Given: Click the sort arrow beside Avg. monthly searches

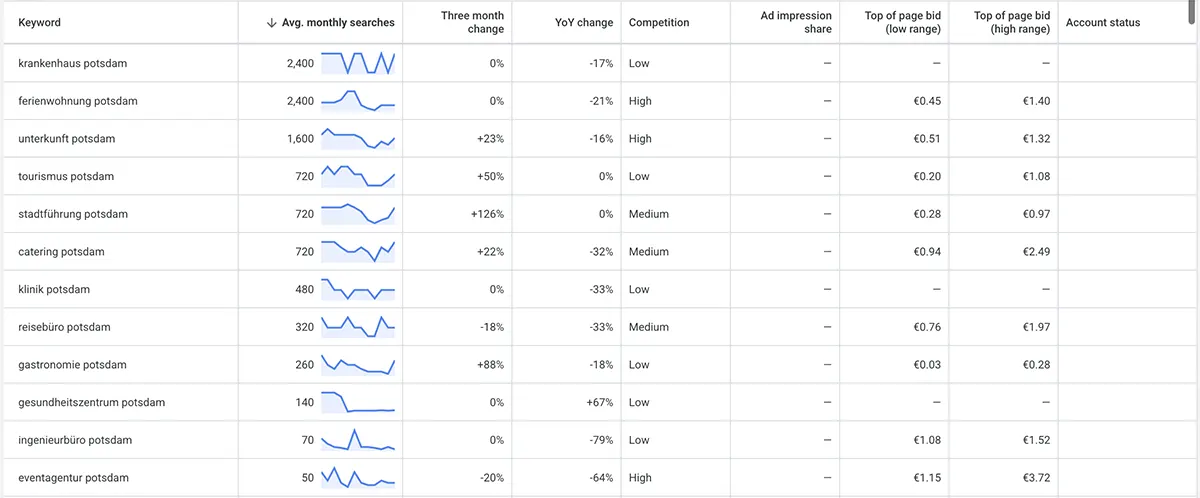Looking at the screenshot, I should (x=272, y=23).
